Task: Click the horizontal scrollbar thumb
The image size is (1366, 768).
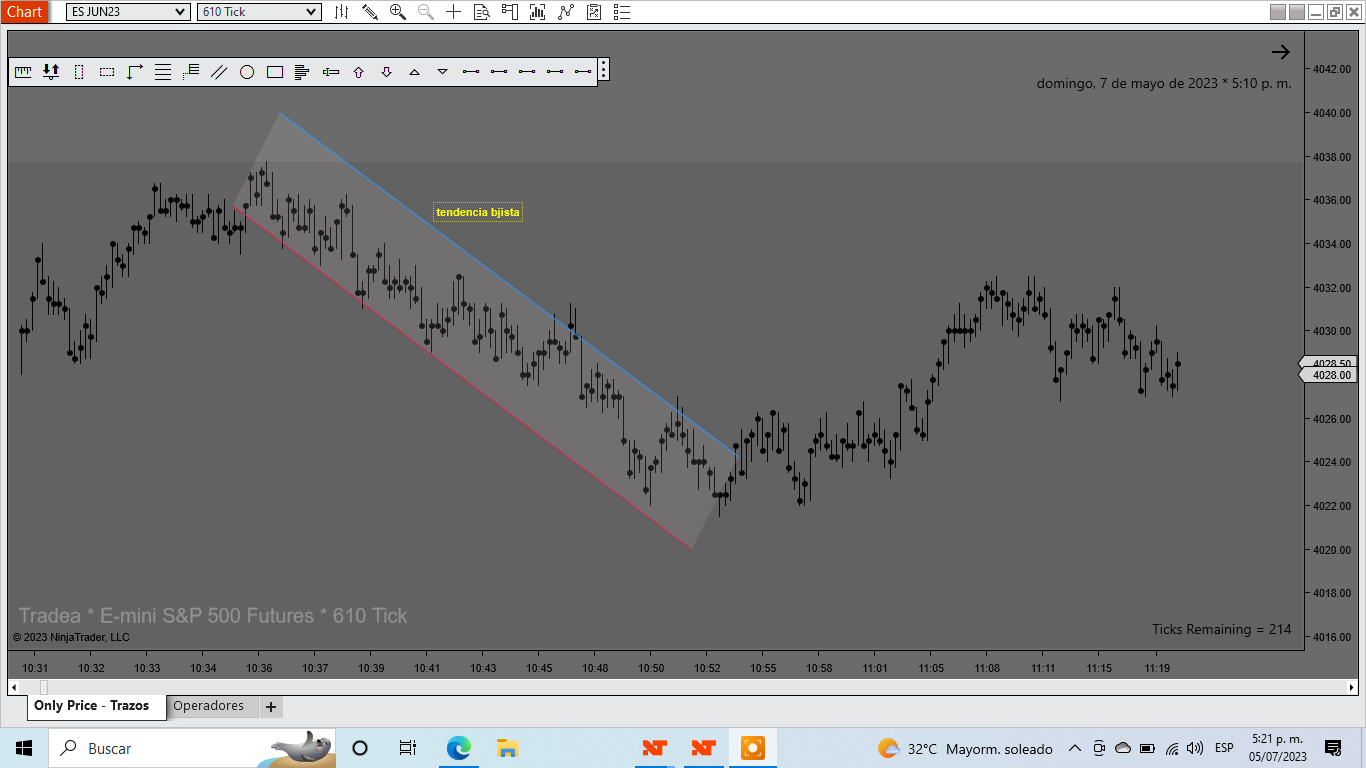Action: [x=43, y=687]
